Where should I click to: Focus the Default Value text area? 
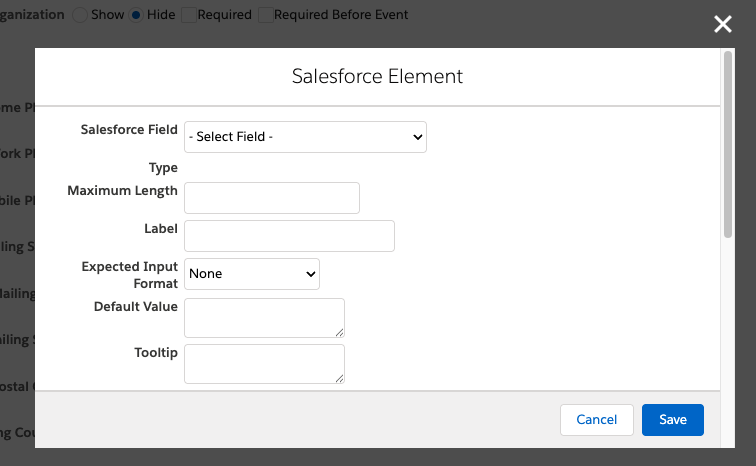264,318
